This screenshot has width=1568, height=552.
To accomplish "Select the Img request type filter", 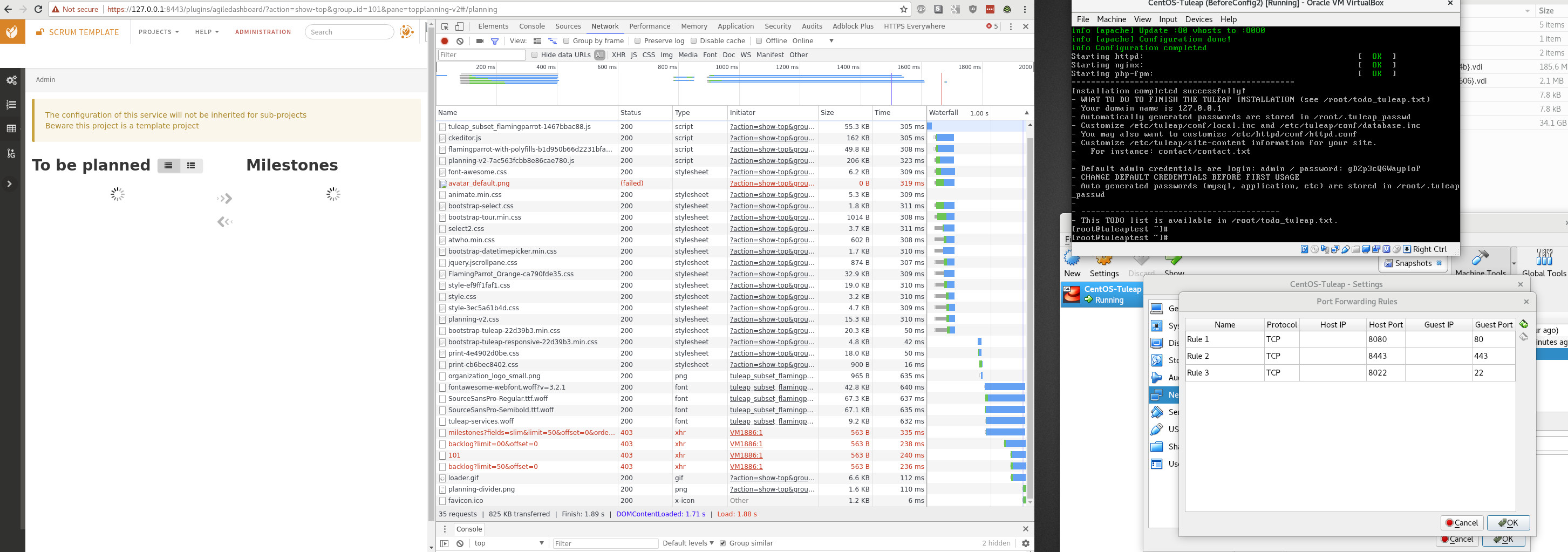I will (x=666, y=55).
